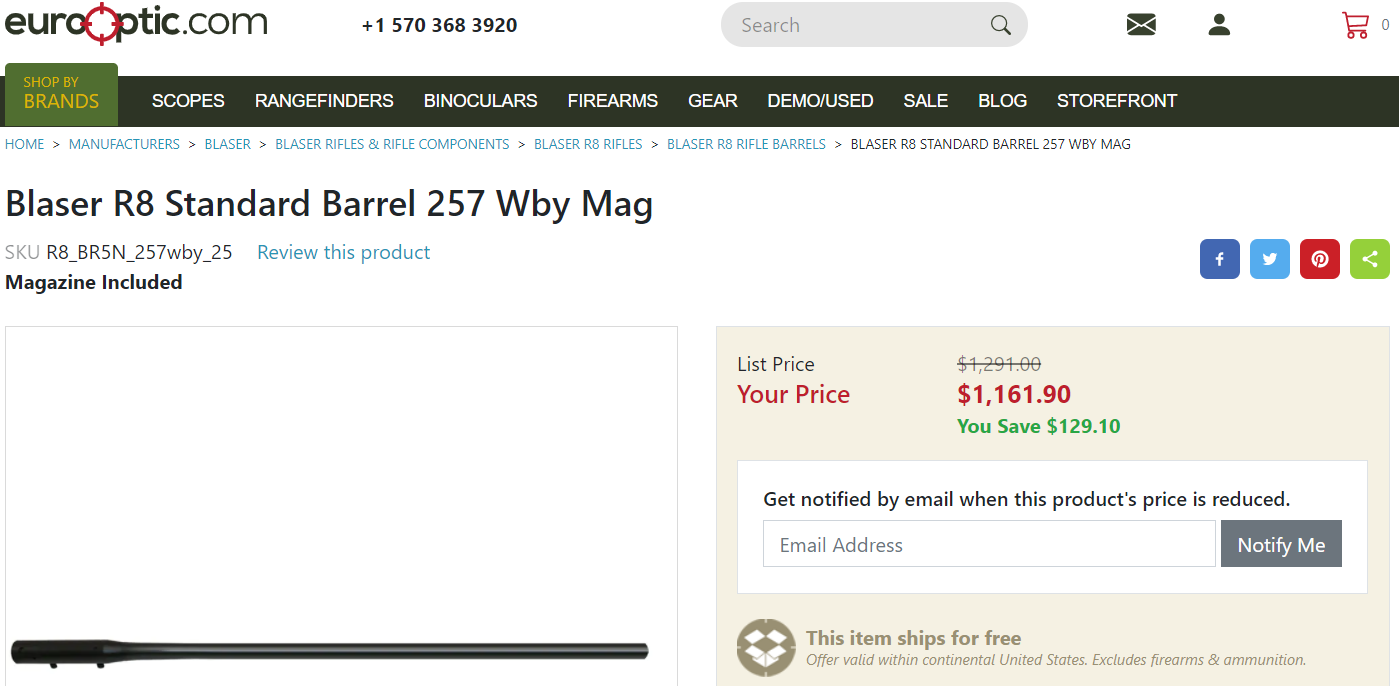Open Blaser R8 Rifle Barrels breadcrumb
This screenshot has height=686, width=1399.
[x=746, y=144]
